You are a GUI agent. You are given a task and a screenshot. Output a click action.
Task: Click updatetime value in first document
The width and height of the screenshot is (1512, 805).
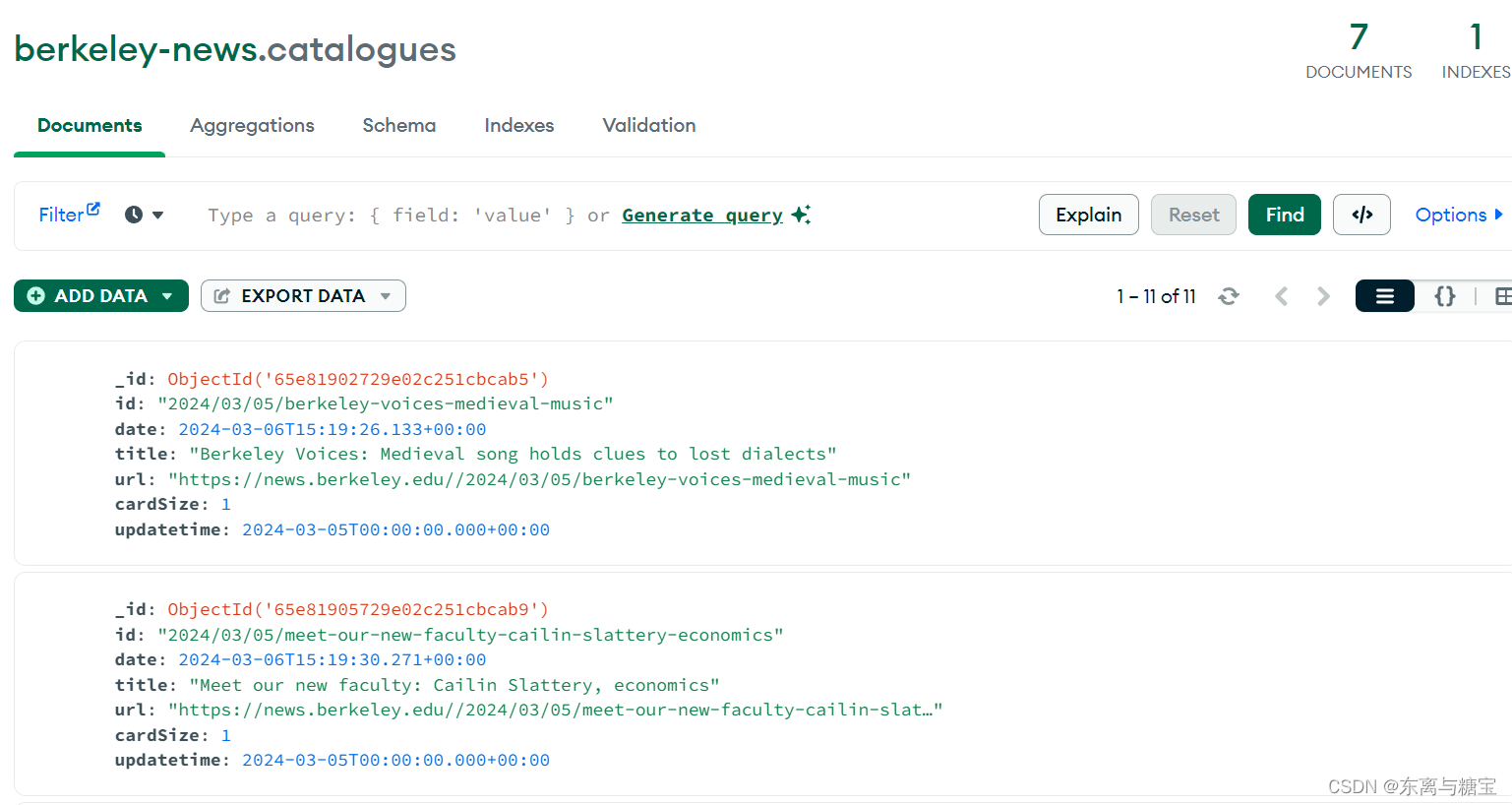(x=395, y=529)
